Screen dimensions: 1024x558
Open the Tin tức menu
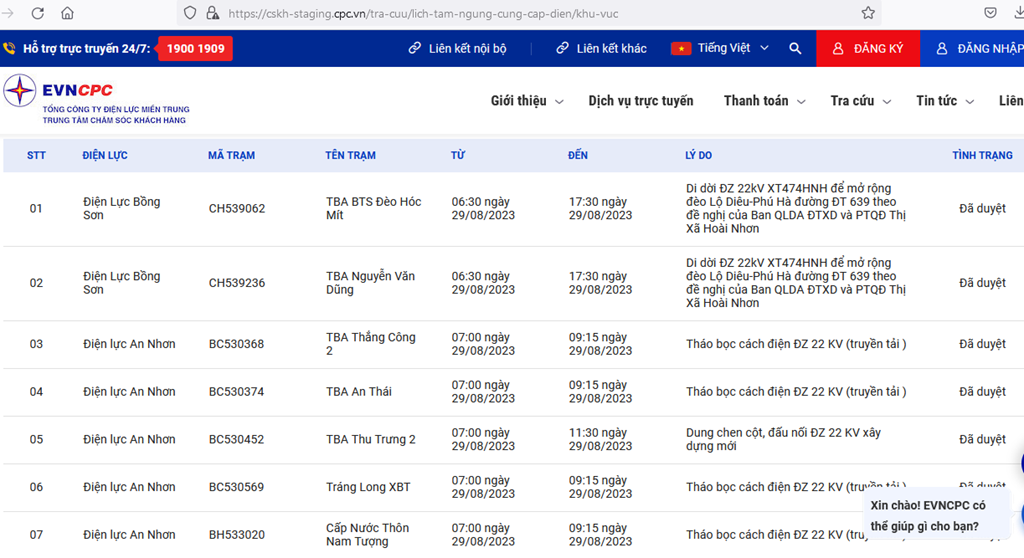pos(945,101)
